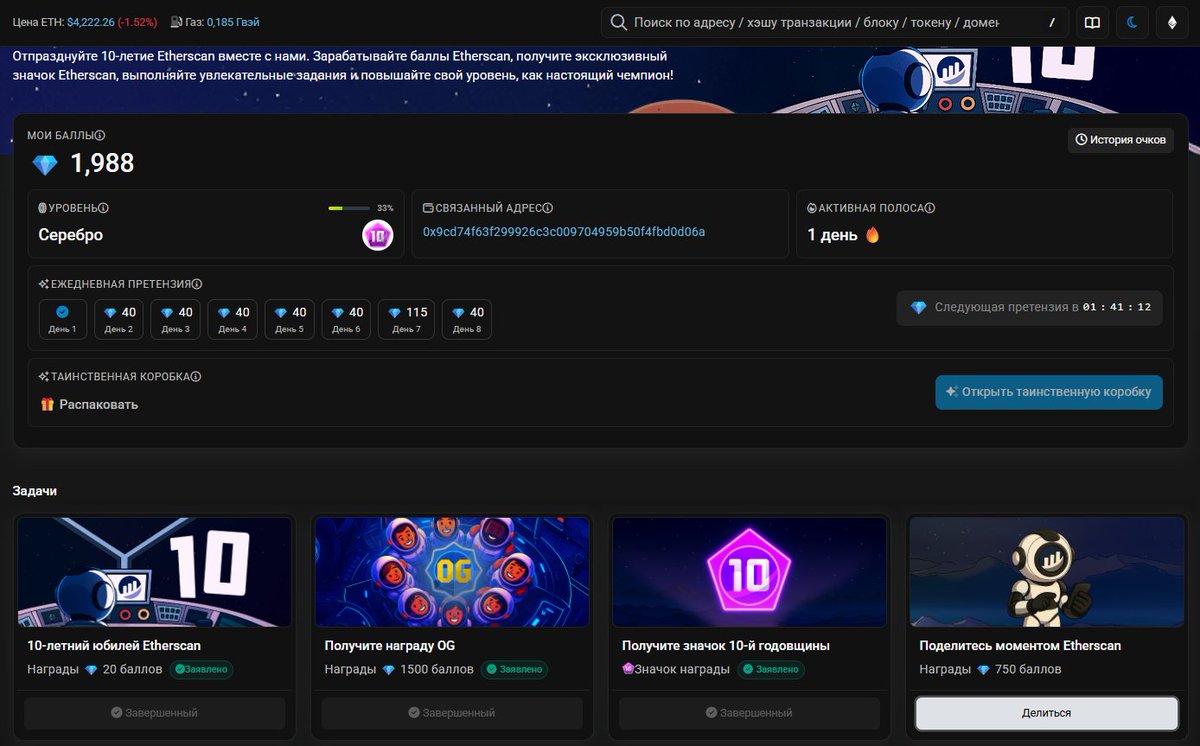The image size is (1200, 746).
Task: Click the gas price 0,185 Гвэй
Action: (x=233, y=22)
